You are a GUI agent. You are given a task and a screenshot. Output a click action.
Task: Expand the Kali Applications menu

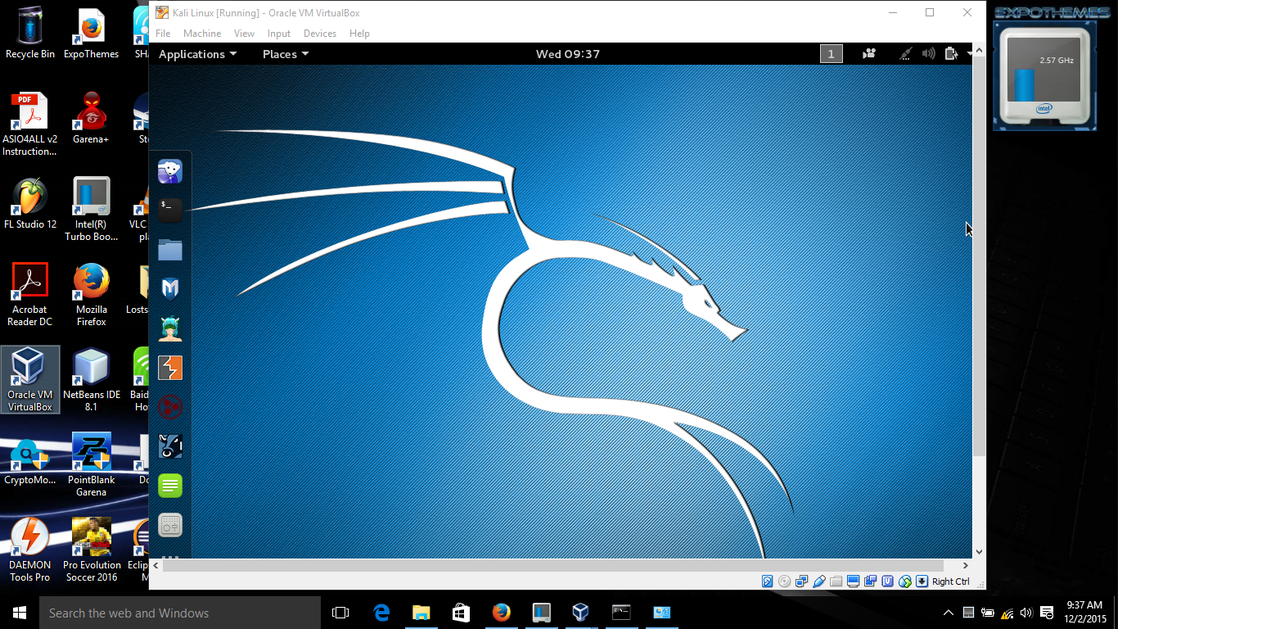[x=198, y=54]
